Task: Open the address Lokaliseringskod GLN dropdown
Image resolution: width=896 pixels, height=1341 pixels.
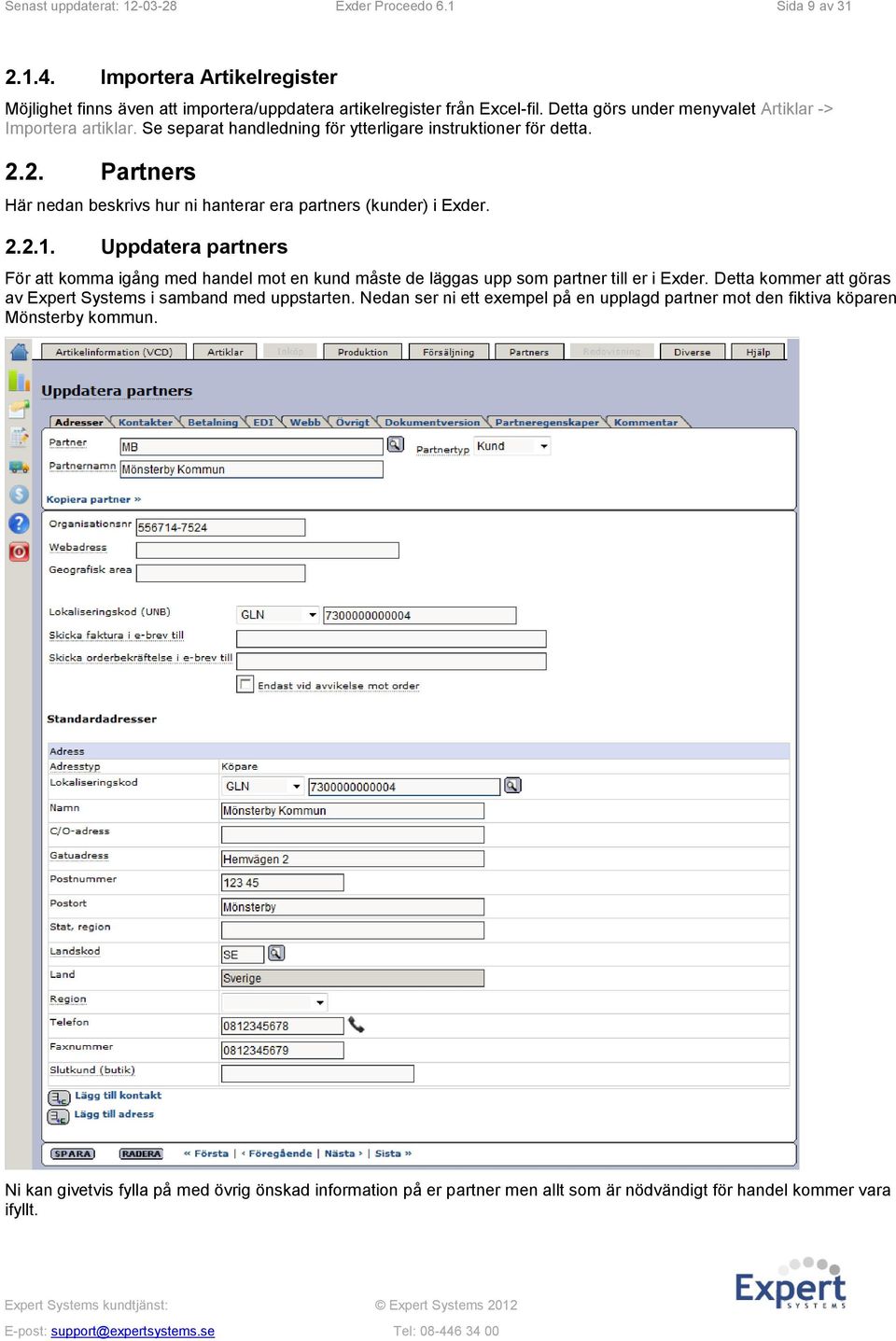Action: click(x=263, y=787)
